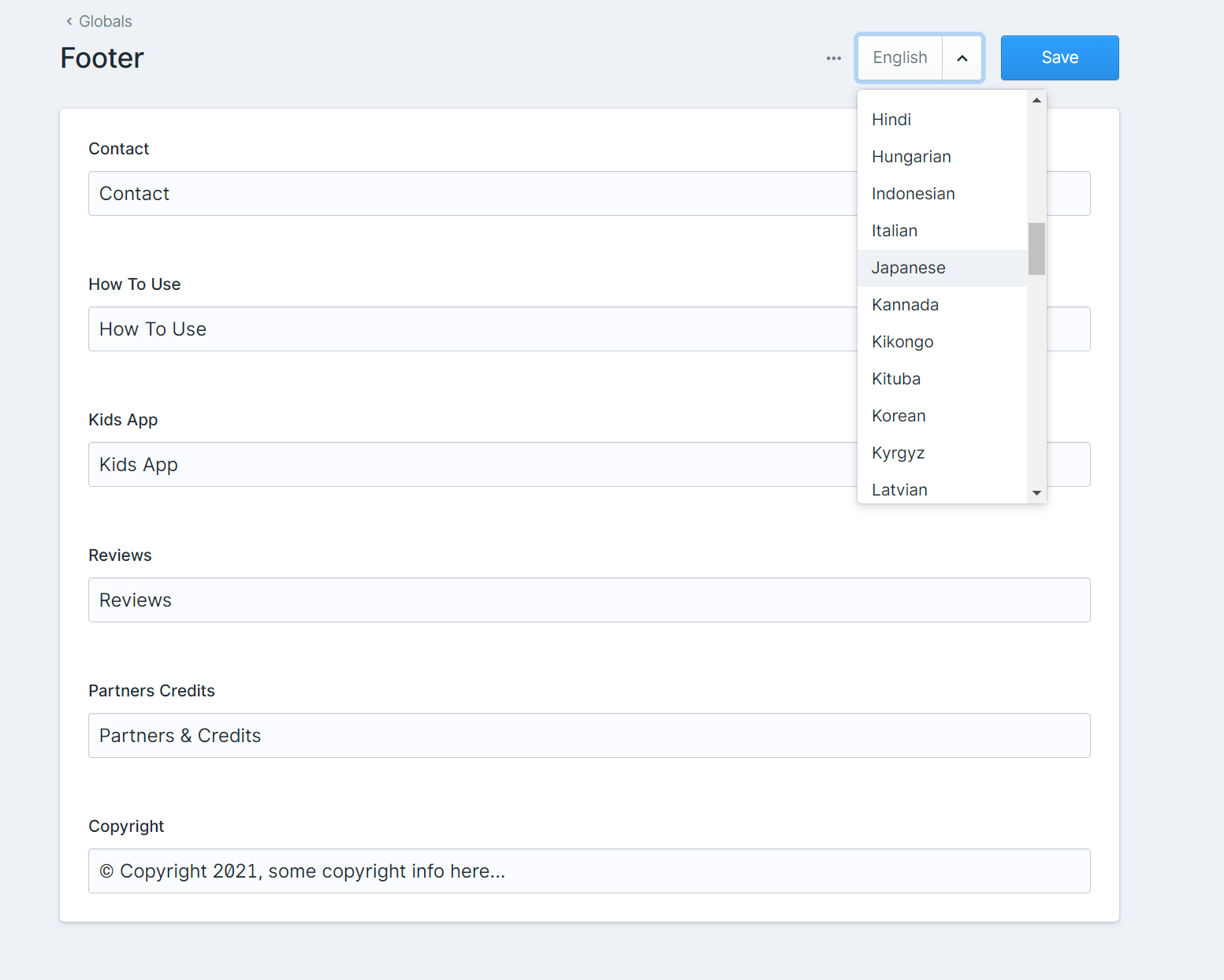Choose Korean in the language menu
Image resolution: width=1224 pixels, height=980 pixels.
coord(898,415)
